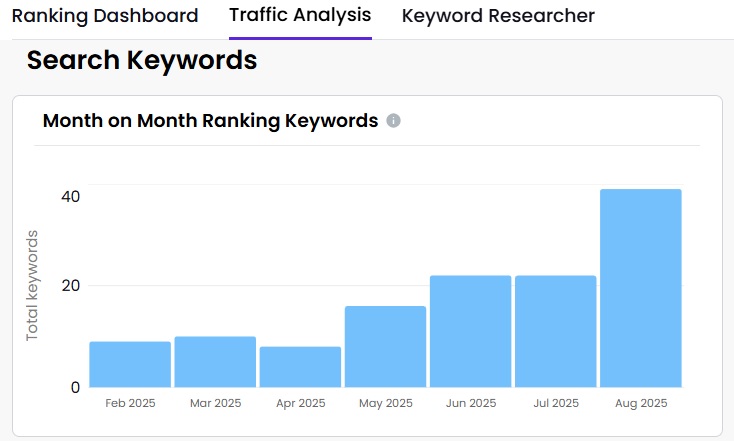Click the Total keywords axis label
Screen dimensions: 734x441
click(32, 285)
